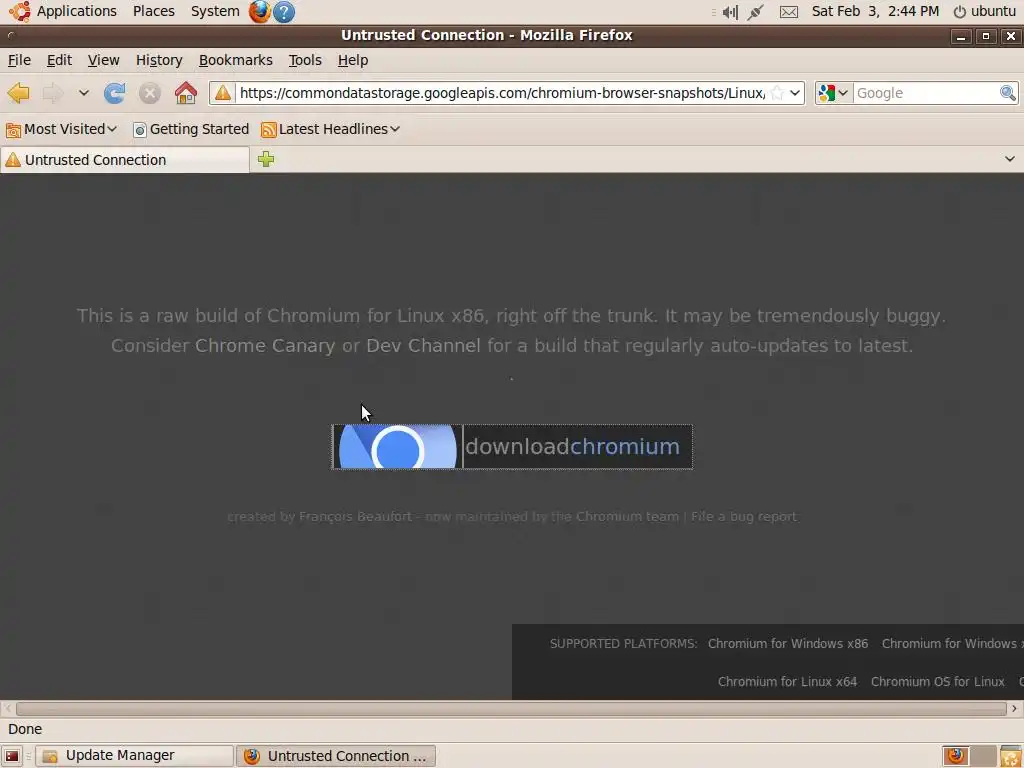Switch to the Update Manager window
Screen dimensions: 1024x768
[135, 756]
